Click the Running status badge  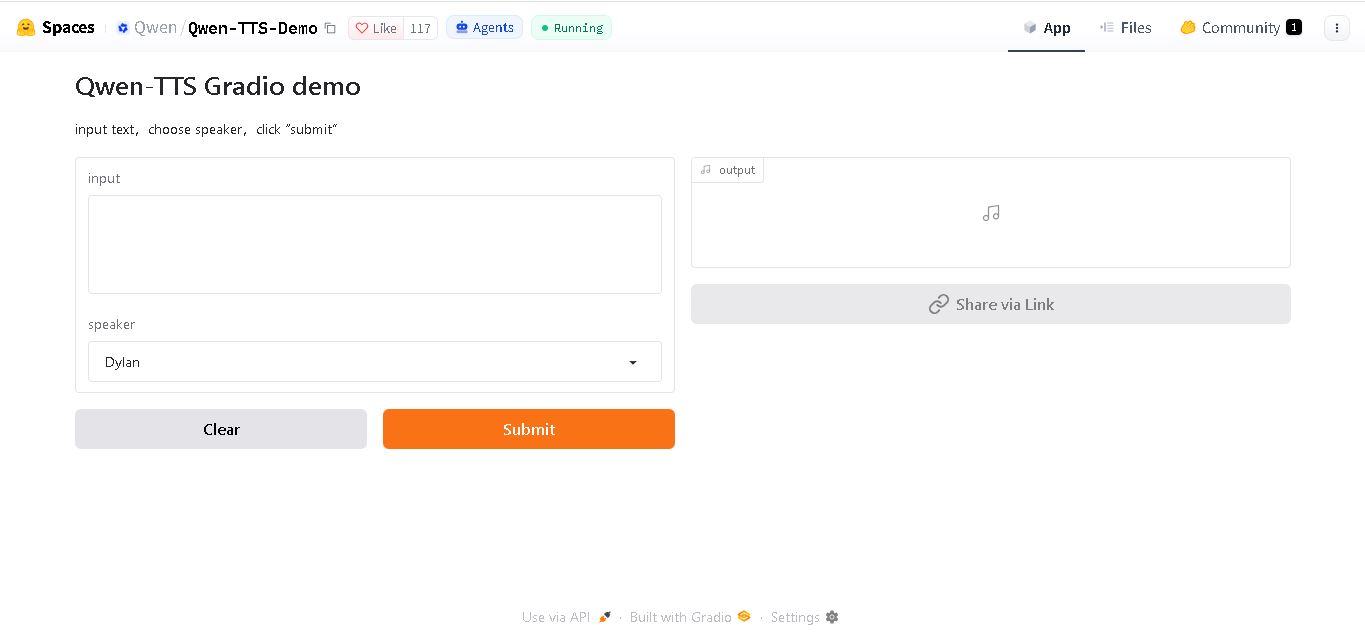pyautogui.click(x=571, y=28)
